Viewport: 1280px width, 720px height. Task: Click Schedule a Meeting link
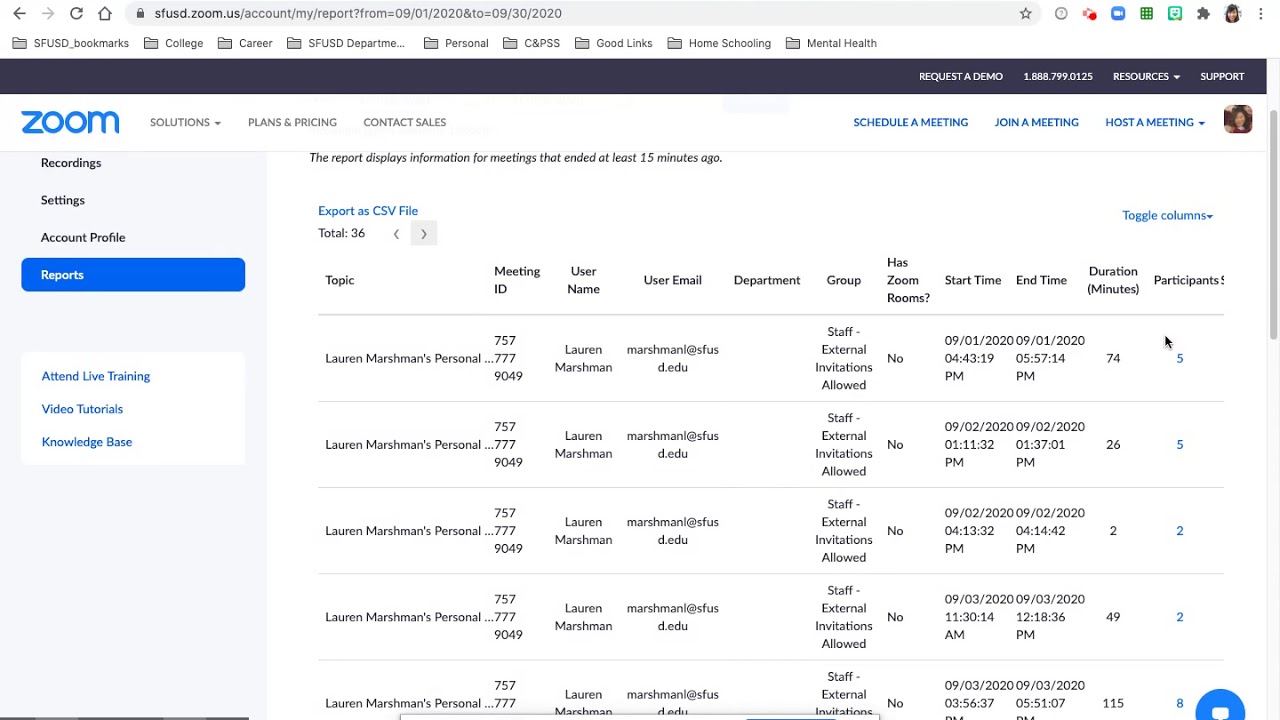click(910, 122)
